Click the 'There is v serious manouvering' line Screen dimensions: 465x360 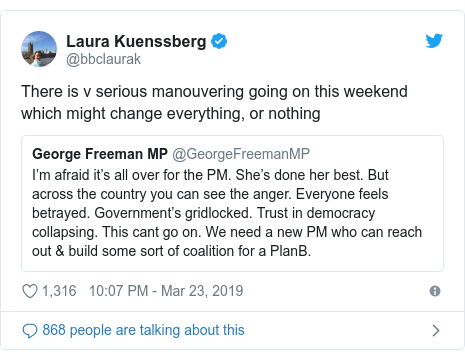coord(214,91)
